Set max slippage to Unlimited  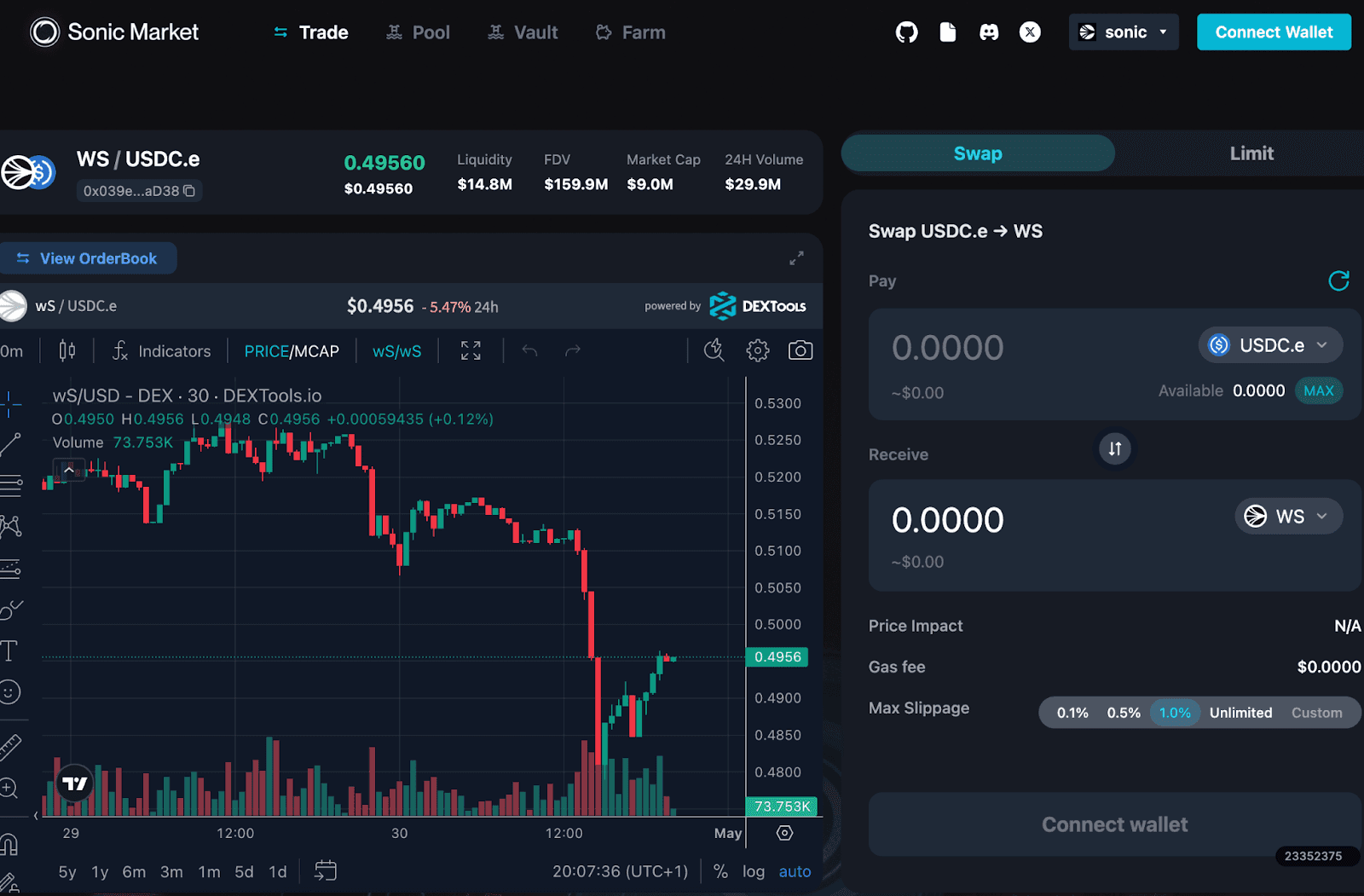pos(1240,713)
